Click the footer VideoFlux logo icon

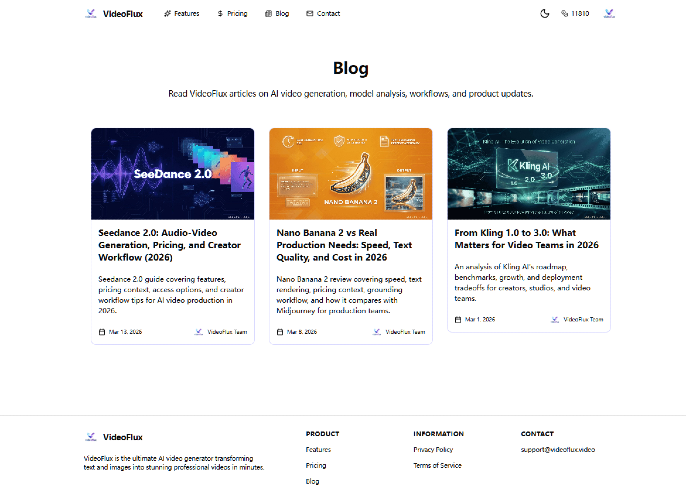pyautogui.click(x=91, y=437)
